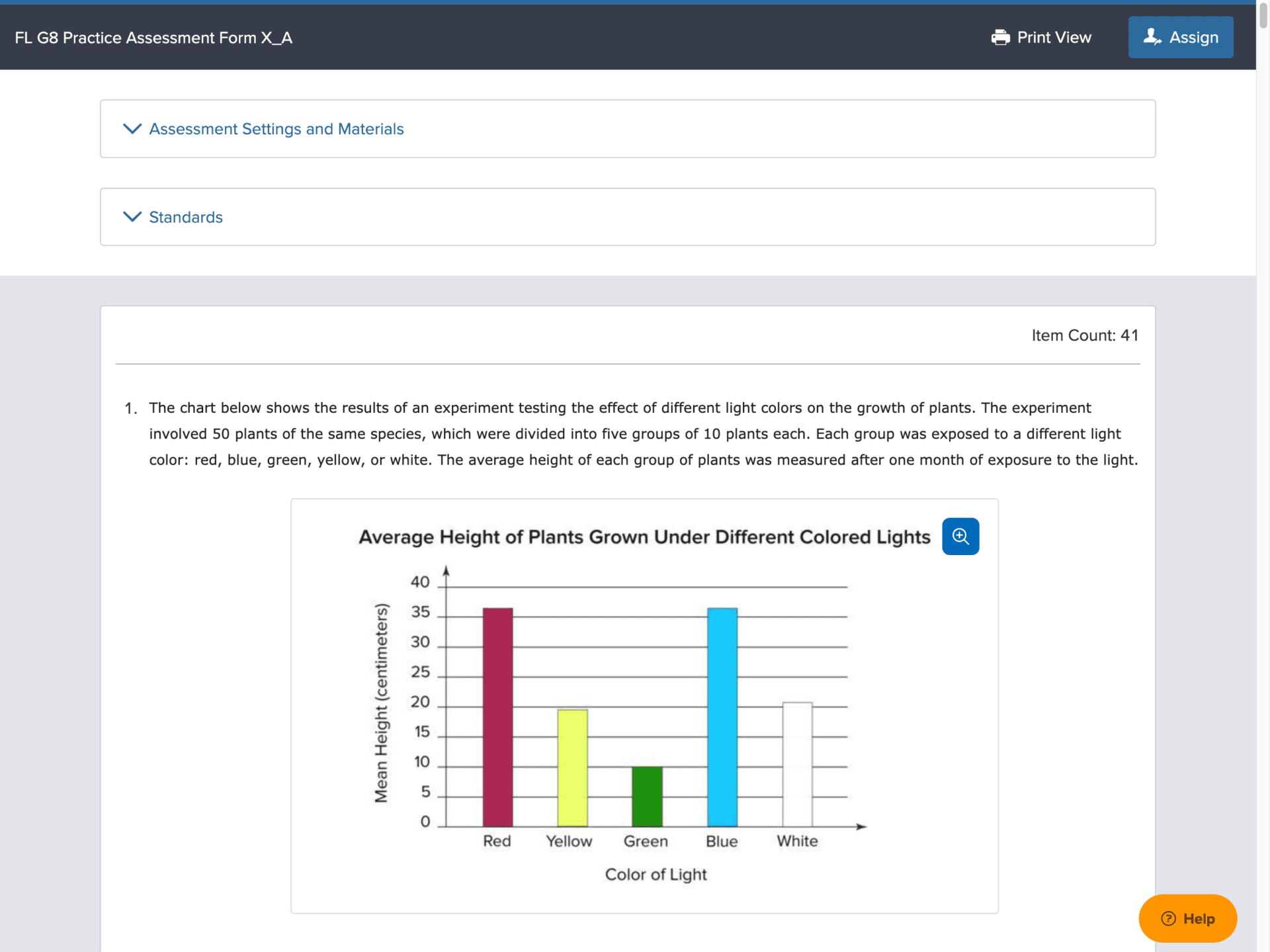Screen dimensions: 1270x952
Task: Click the FL G8 Practice Assessment Form title
Action: point(153,38)
